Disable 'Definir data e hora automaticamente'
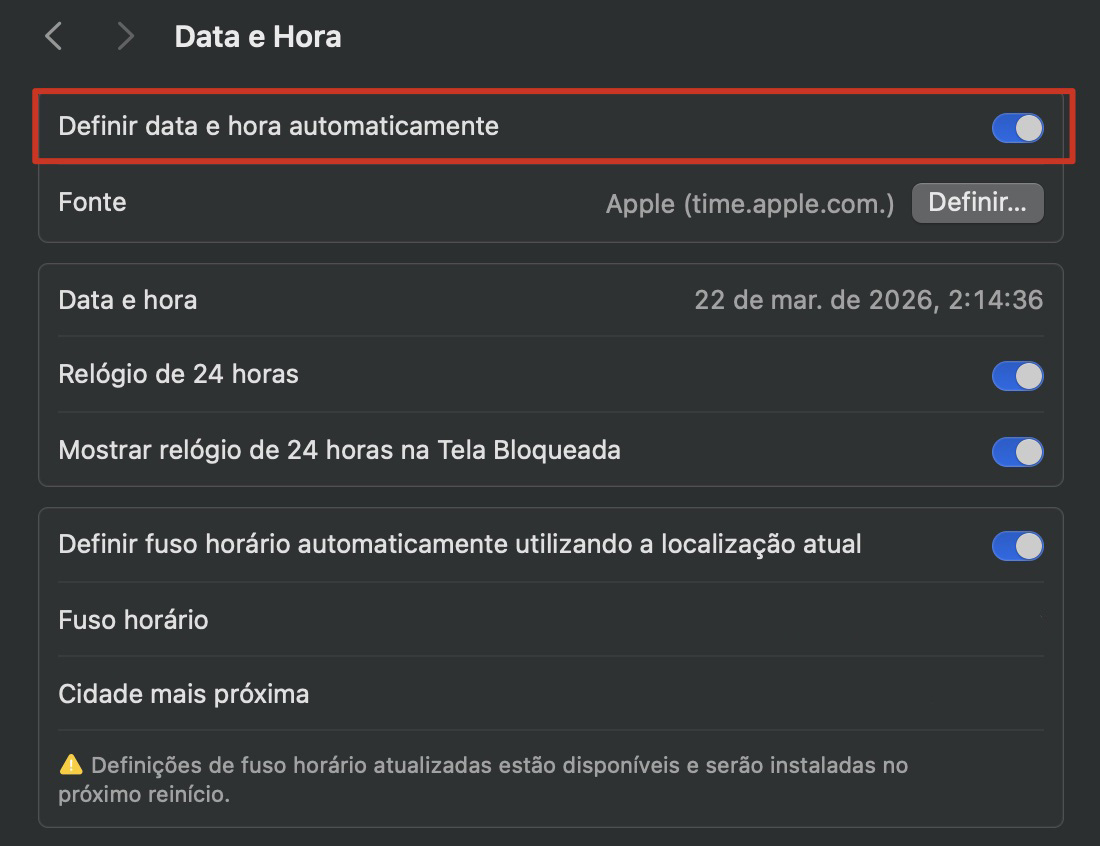Image resolution: width=1100 pixels, height=846 pixels. pyautogui.click(x=1017, y=128)
